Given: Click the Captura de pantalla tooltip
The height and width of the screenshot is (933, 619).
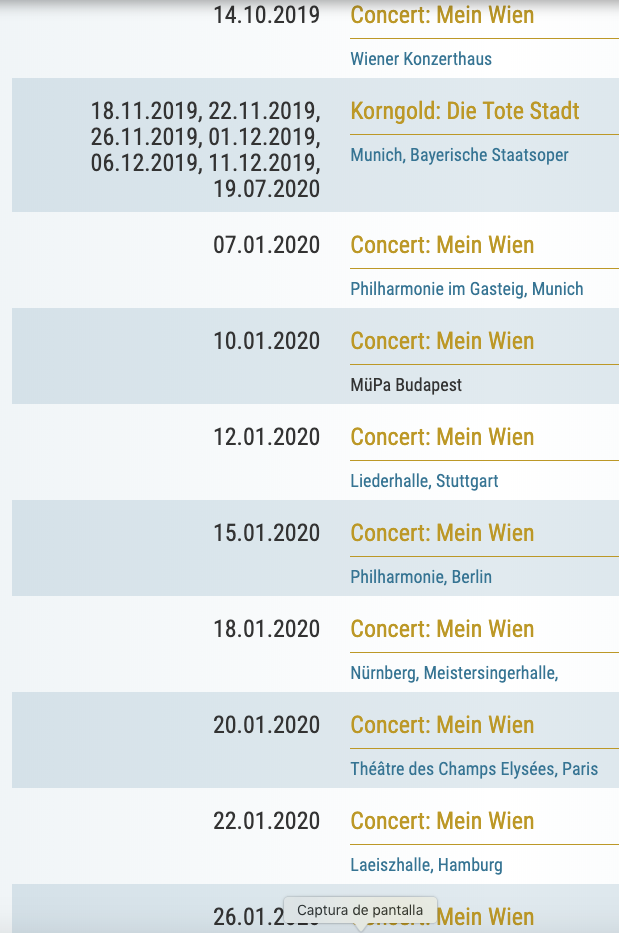Looking at the screenshot, I should [x=360, y=910].
